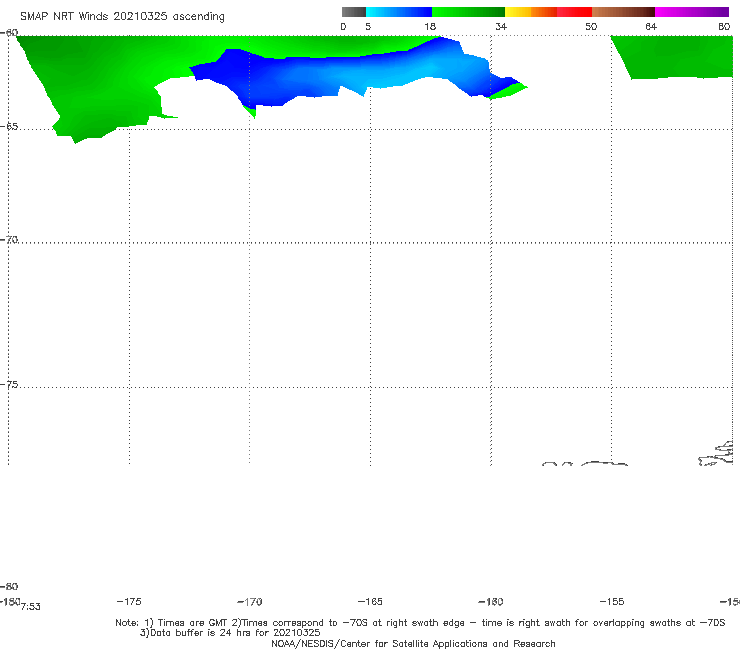Click the title "SMAP NRT Winds 20210325 ascending"
Screen dimensions: 740x650
point(122,16)
